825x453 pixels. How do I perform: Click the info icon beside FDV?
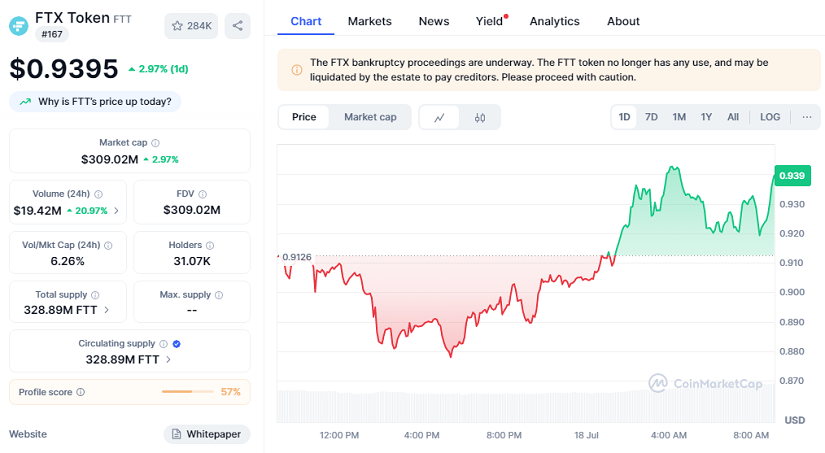coord(203,194)
